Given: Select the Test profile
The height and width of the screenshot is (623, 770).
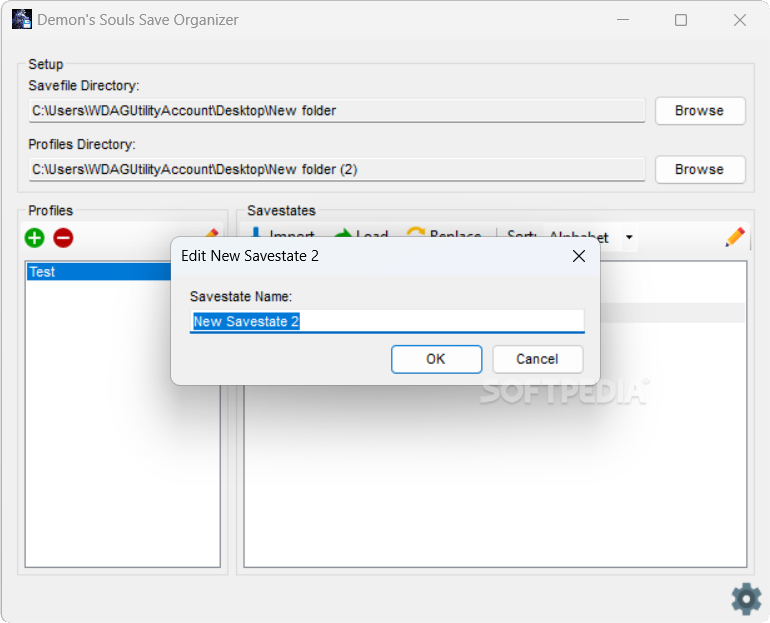Looking at the screenshot, I should coord(99,271).
